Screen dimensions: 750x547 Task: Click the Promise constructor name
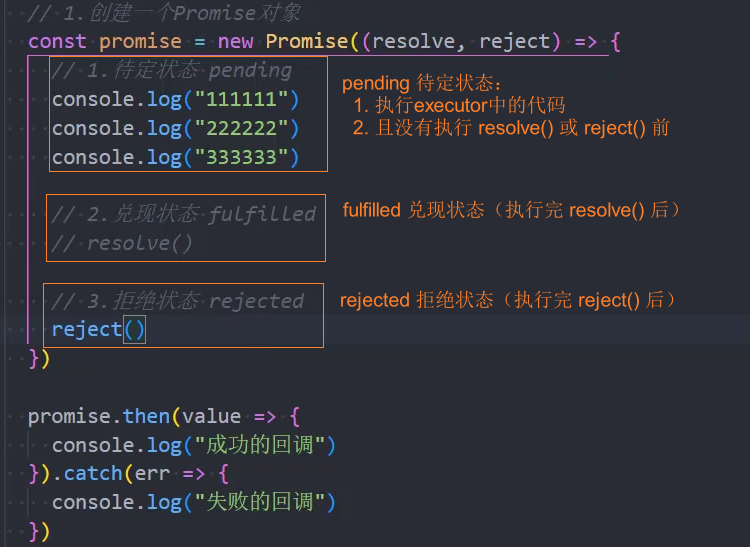[x=307, y=41]
